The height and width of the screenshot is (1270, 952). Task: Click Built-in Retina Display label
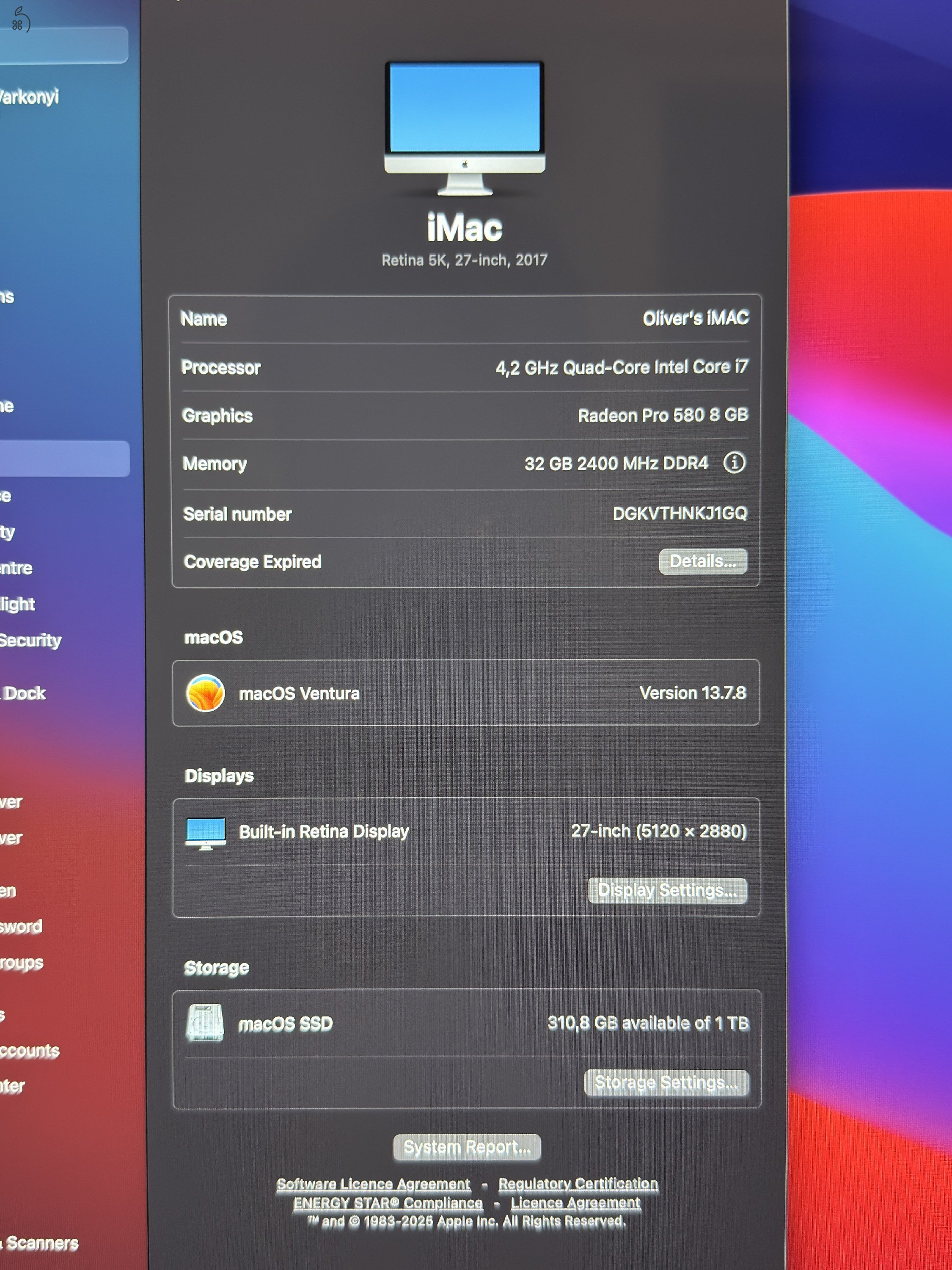pos(324,832)
